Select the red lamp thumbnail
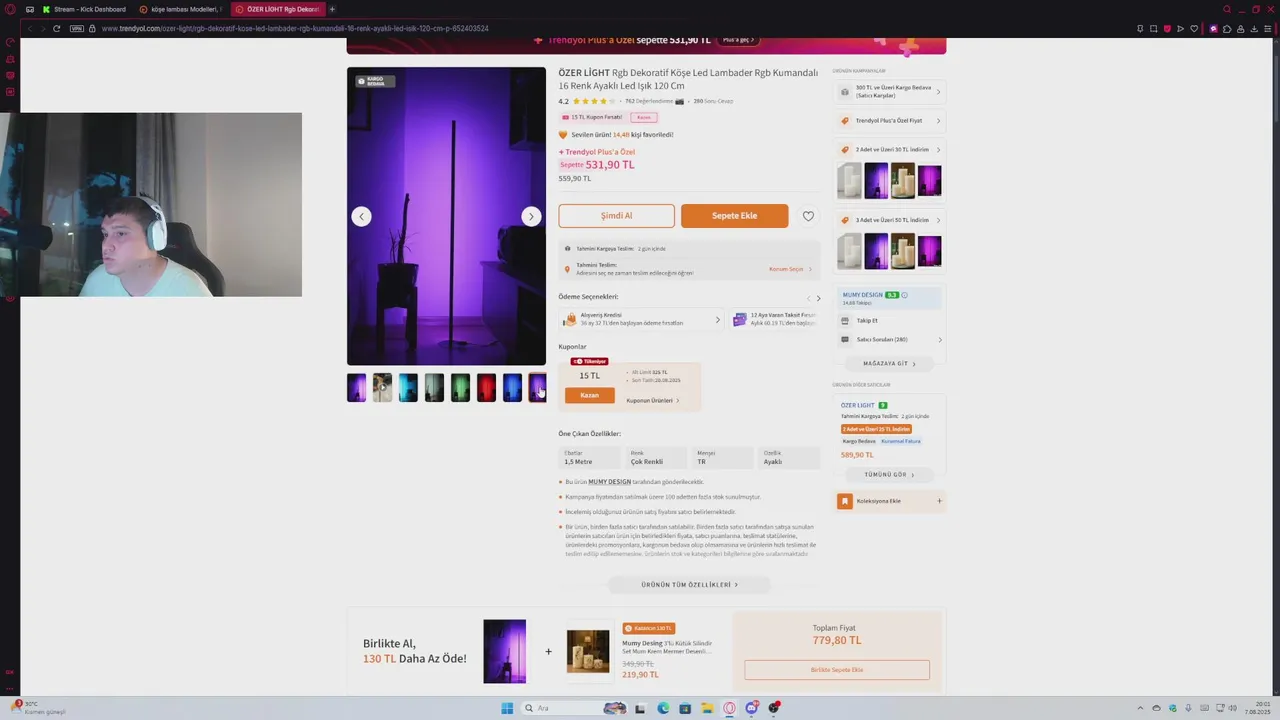 [486, 387]
